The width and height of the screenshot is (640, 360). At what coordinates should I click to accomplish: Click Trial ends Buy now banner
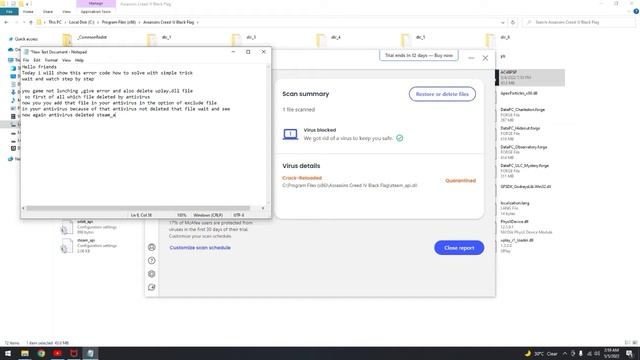tap(419, 55)
